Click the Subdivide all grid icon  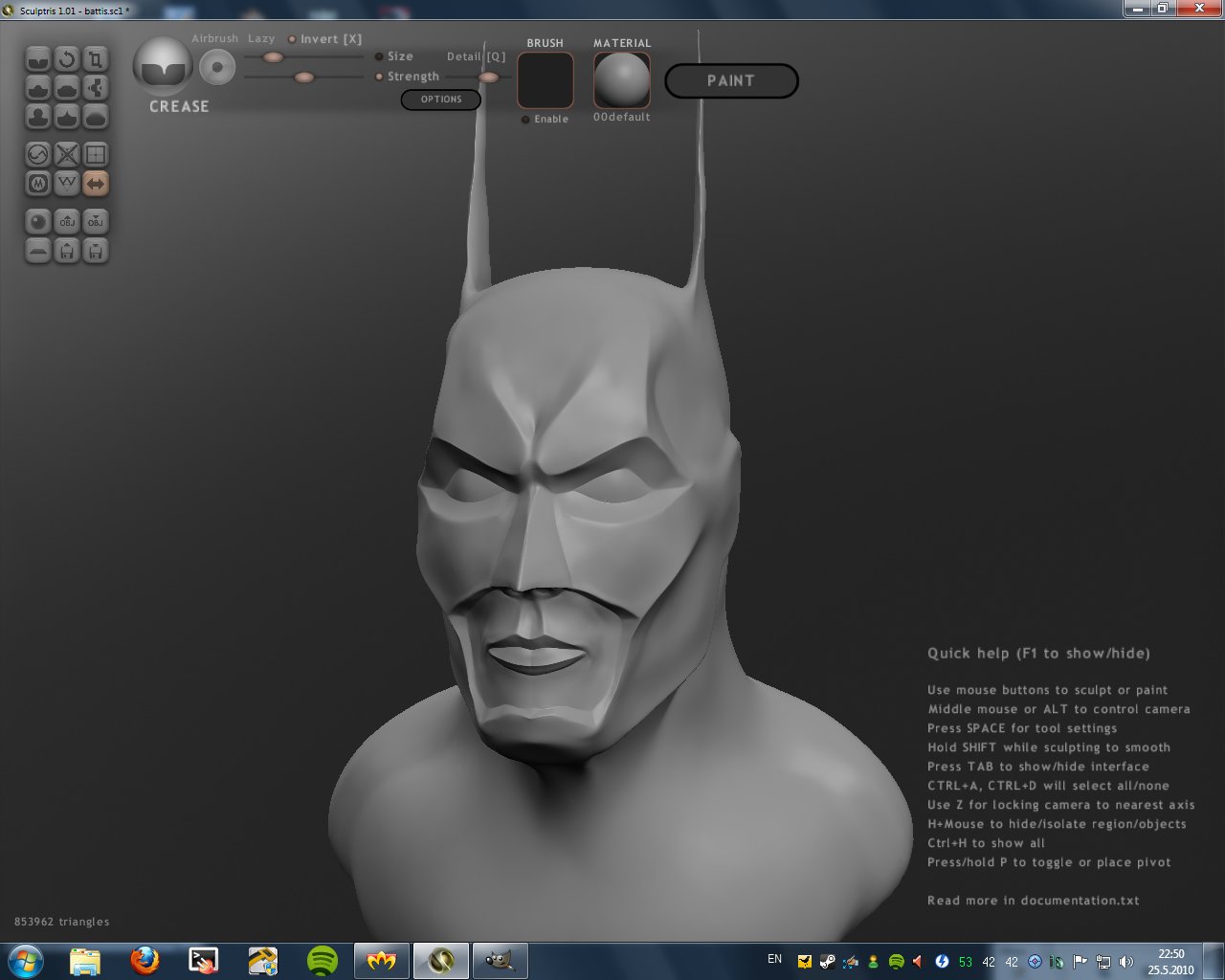pyautogui.click(x=96, y=154)
